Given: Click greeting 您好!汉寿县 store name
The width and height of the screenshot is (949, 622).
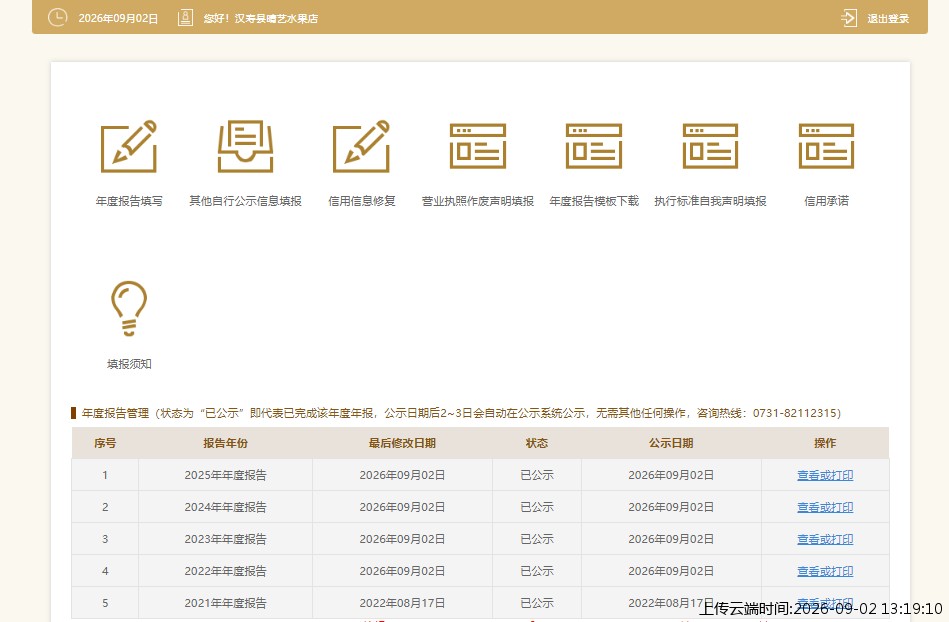Looking at the screenshot, I should [x=261, y=18].
